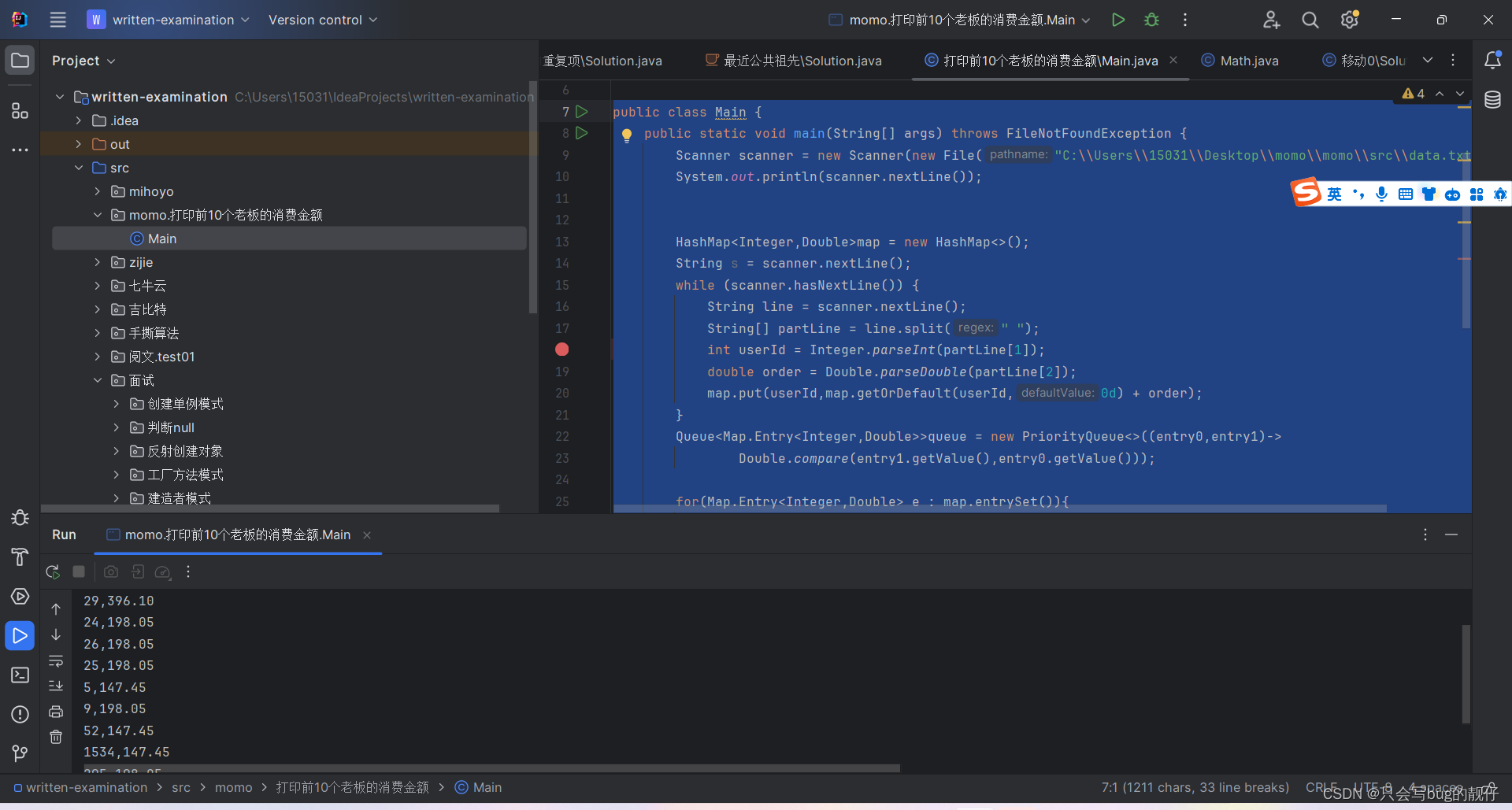
Task: Clear all console output
Action: click(56, 738)
